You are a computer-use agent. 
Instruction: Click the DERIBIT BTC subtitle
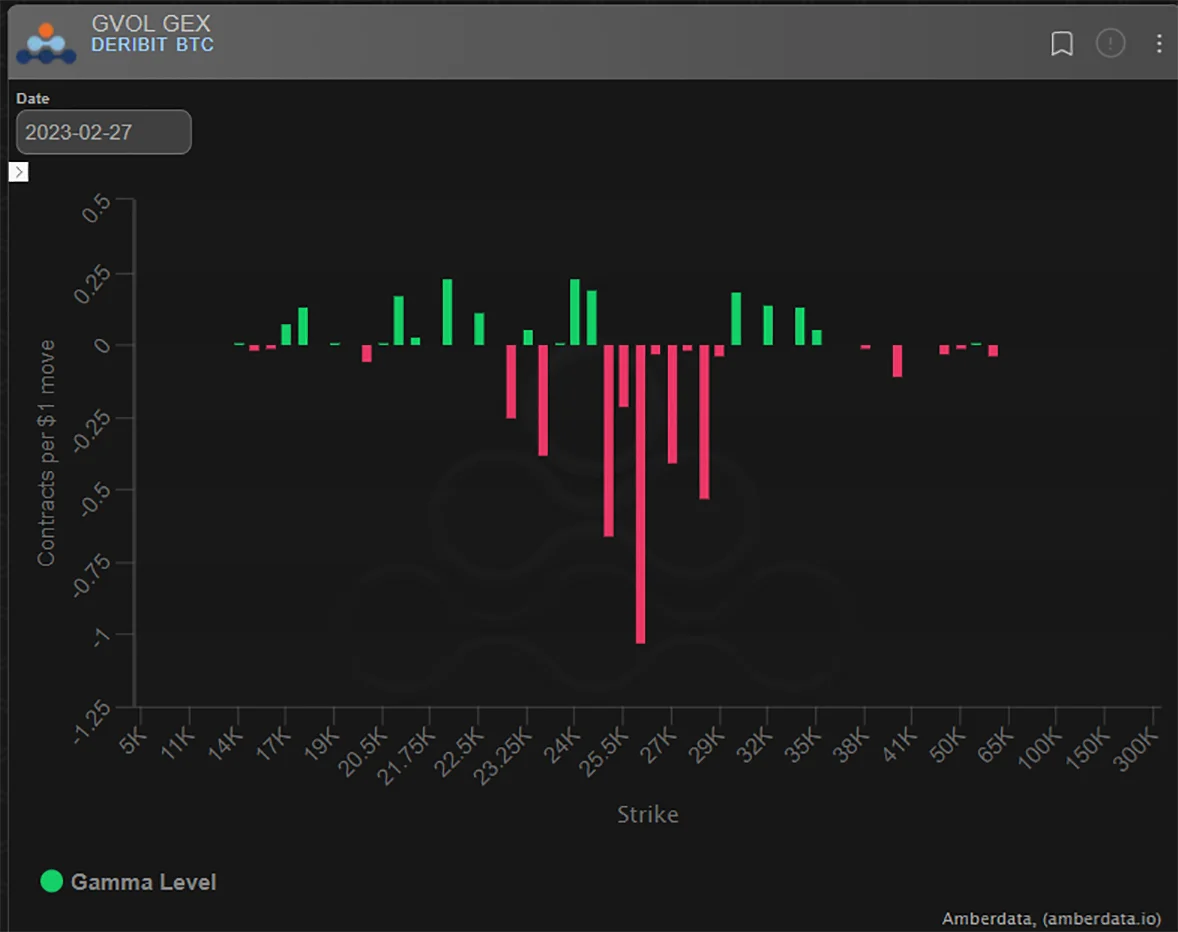pyautogui.click(x=153, y=45)
